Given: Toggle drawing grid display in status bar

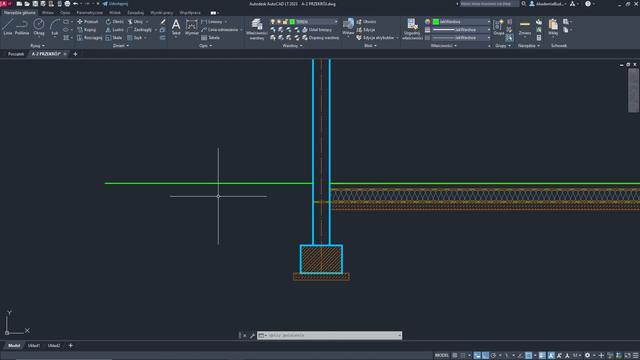Looking at the screenshot, I should coord(455,356).
